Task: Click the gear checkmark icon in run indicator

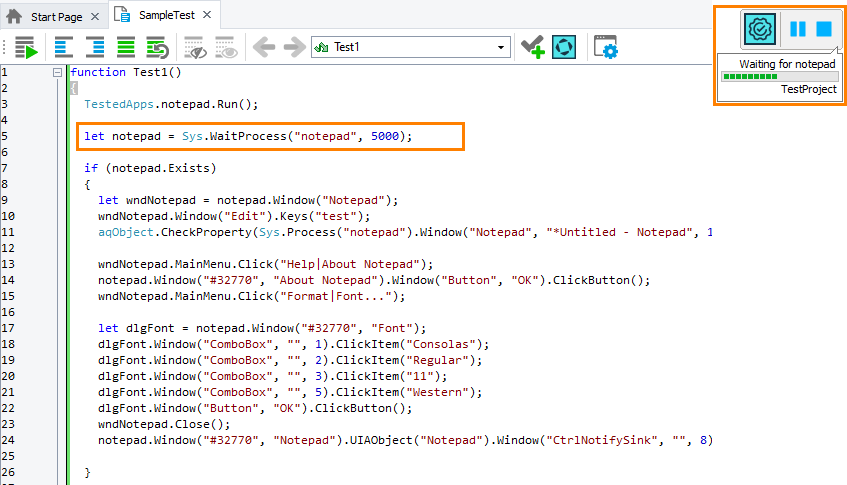Action: click(x=759, y=30)
